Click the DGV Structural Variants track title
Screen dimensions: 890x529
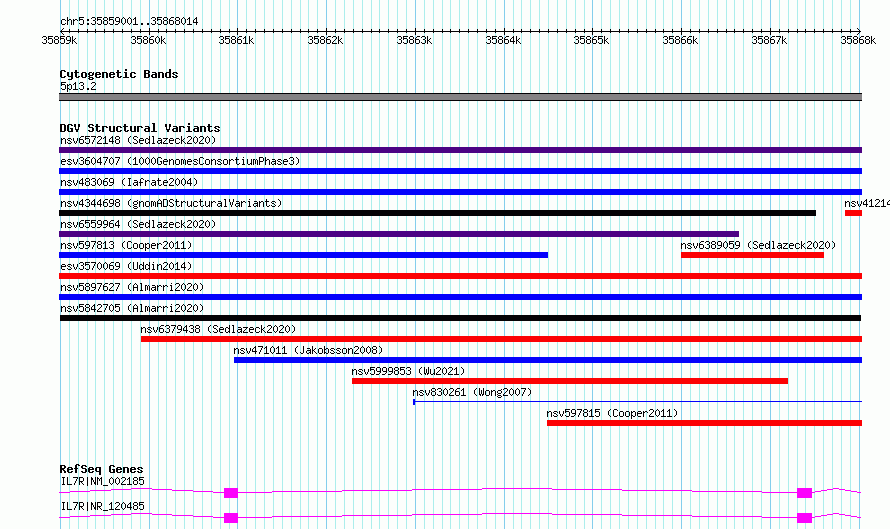[x=140, y=128]
